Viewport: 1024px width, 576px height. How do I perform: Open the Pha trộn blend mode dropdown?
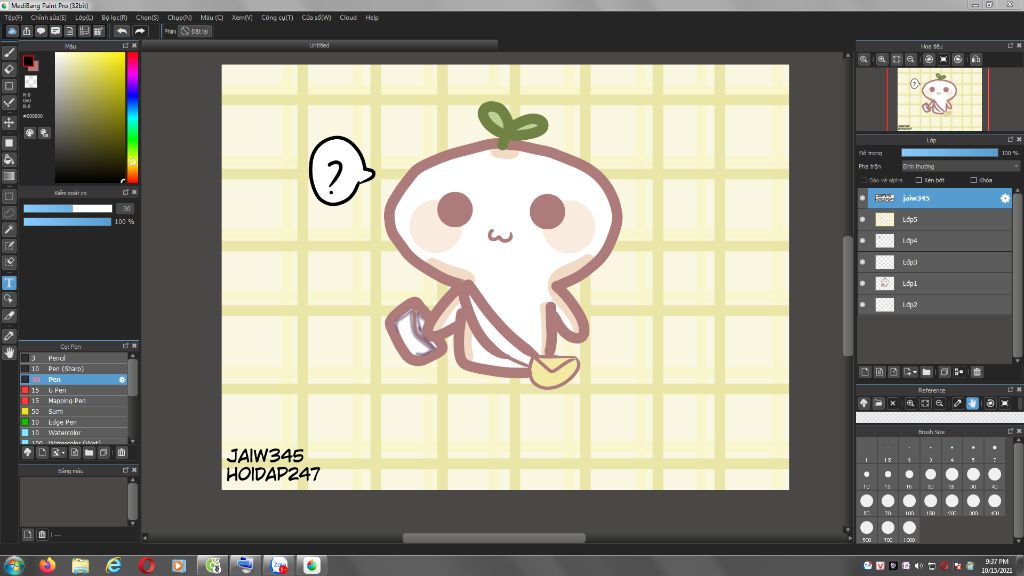(x=959, y=167)
